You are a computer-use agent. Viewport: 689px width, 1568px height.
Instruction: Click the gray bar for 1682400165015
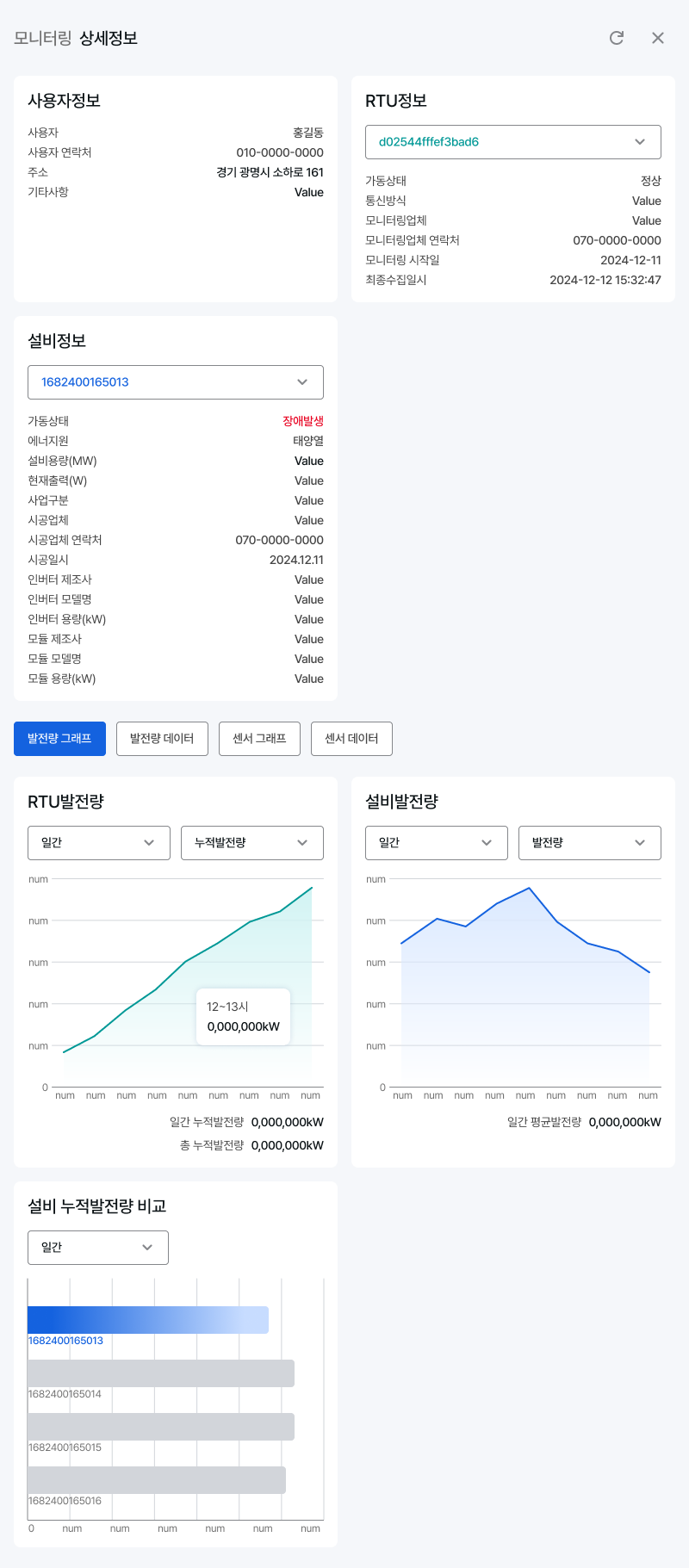point(161,1427)
